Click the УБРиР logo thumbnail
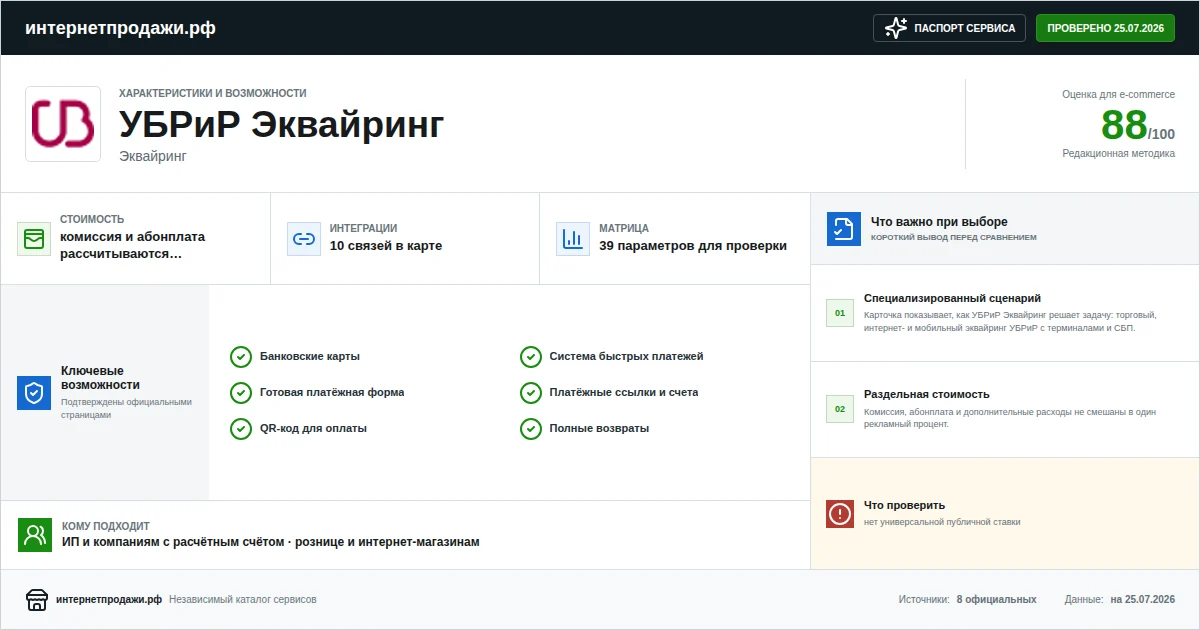 tap(63, 124)
